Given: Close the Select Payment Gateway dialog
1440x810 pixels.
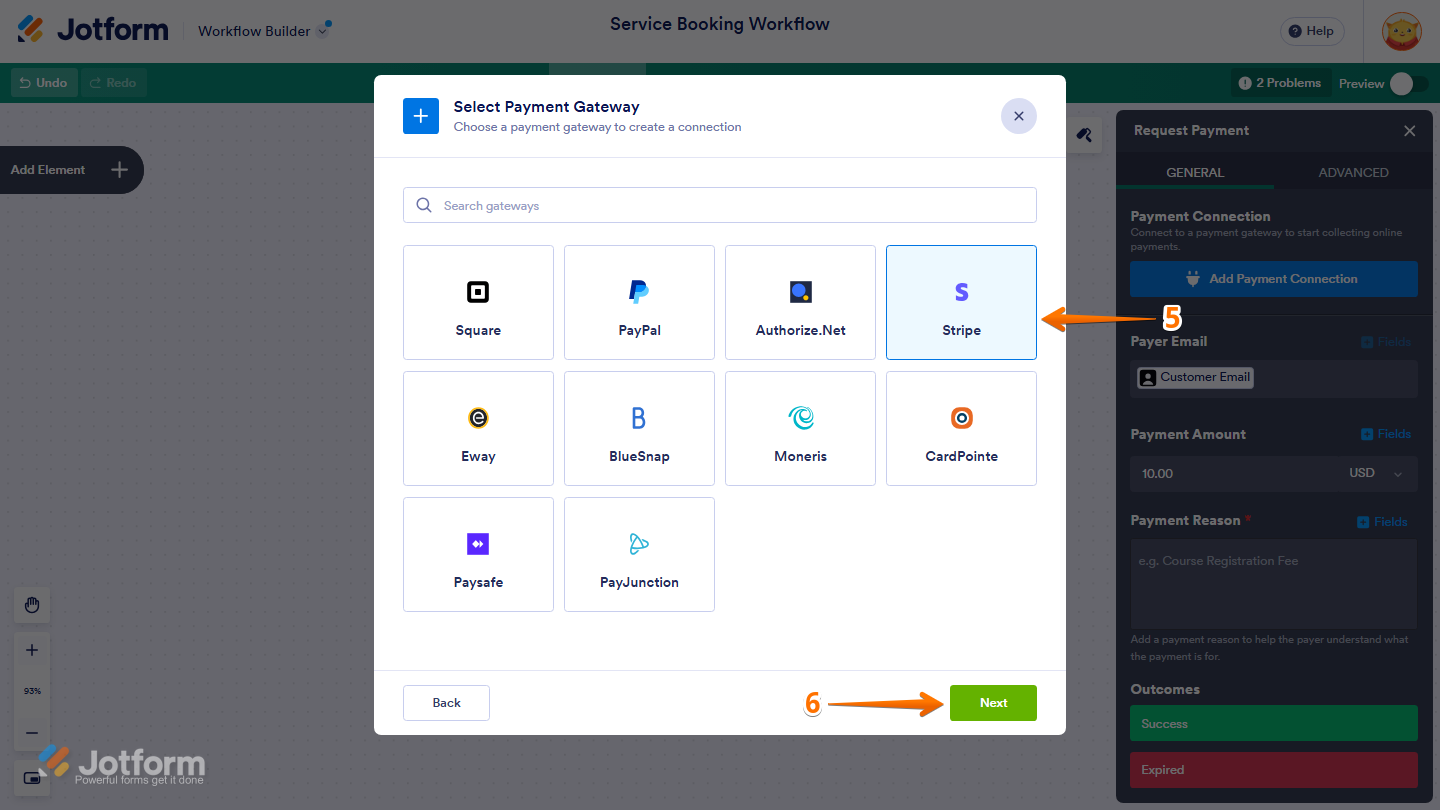Looking at the screenshot, I should pyautogui.click(x=1018, y=116).
